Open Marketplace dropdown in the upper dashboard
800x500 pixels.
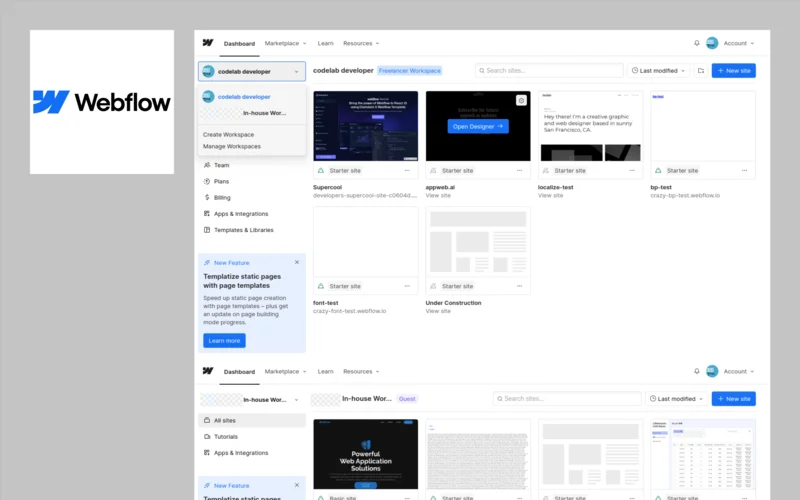coord(286,43)
